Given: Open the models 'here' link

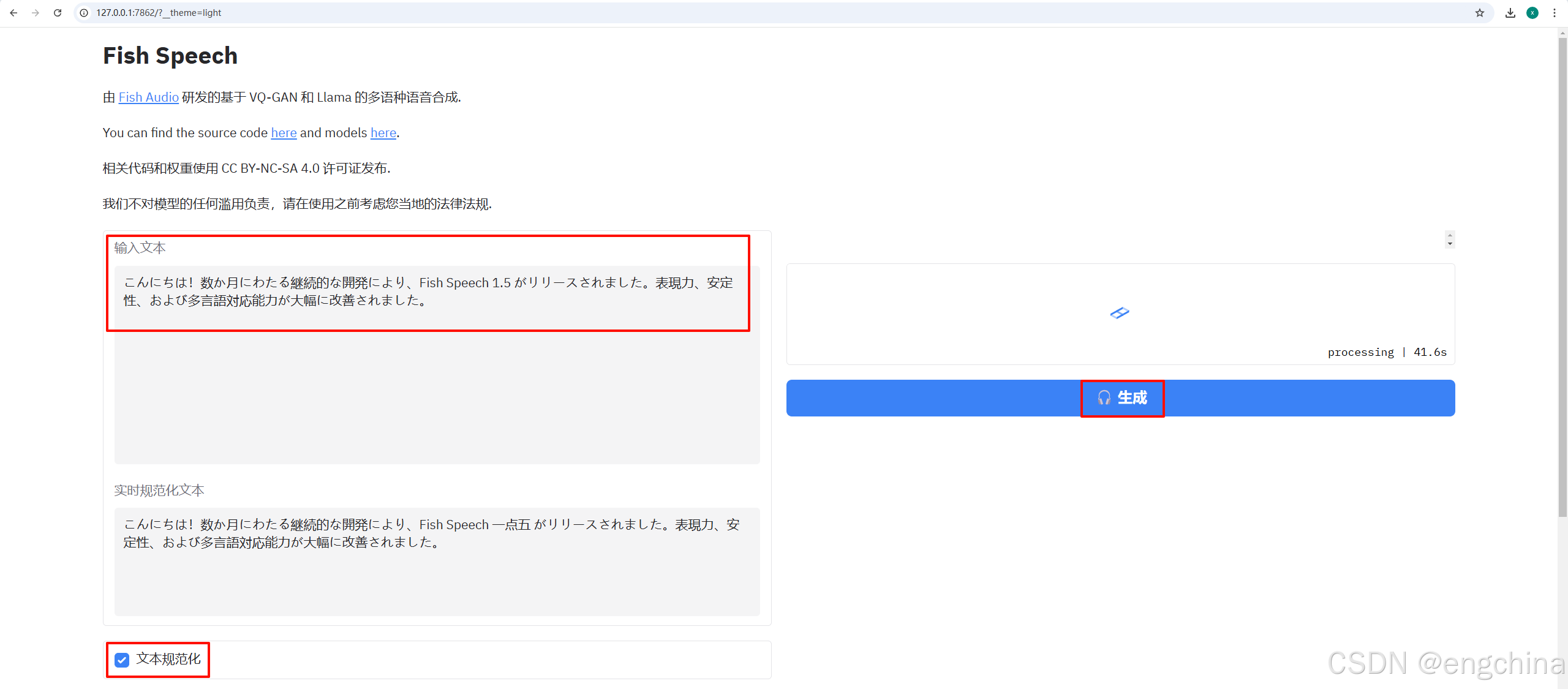Looking at the screenshot, I should [383, 133].
